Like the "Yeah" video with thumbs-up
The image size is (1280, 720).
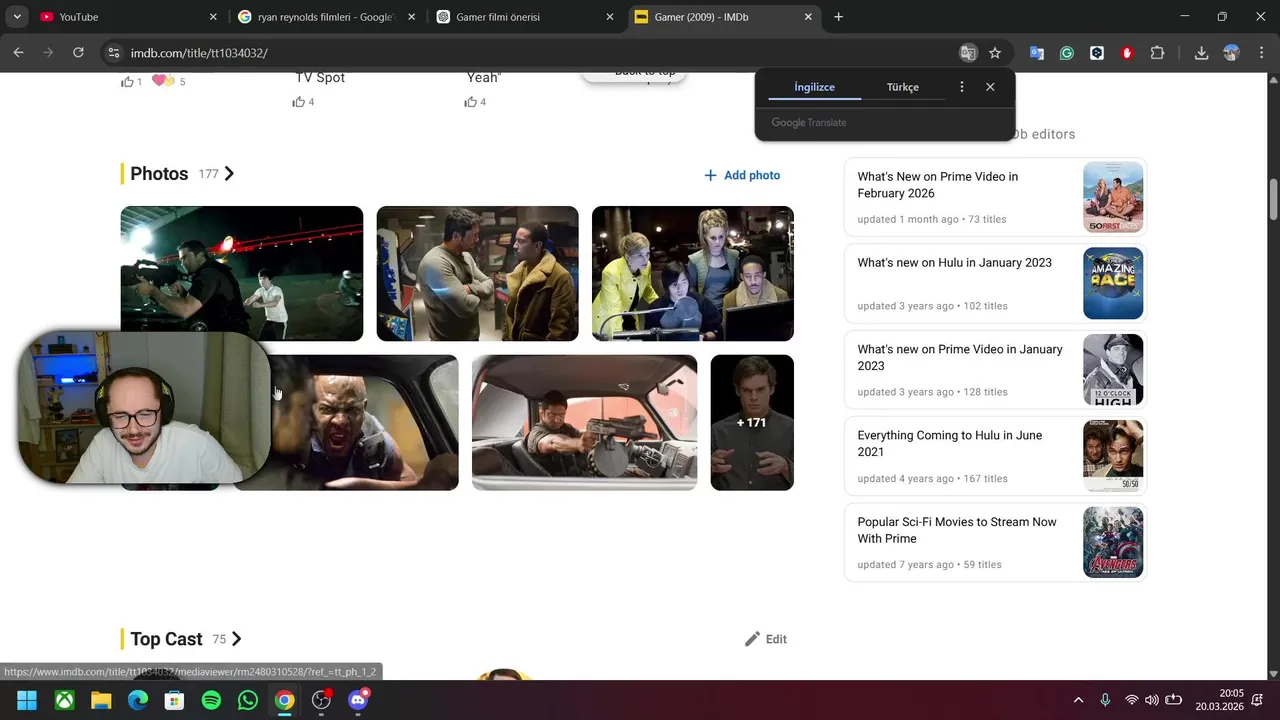[470, 102]
